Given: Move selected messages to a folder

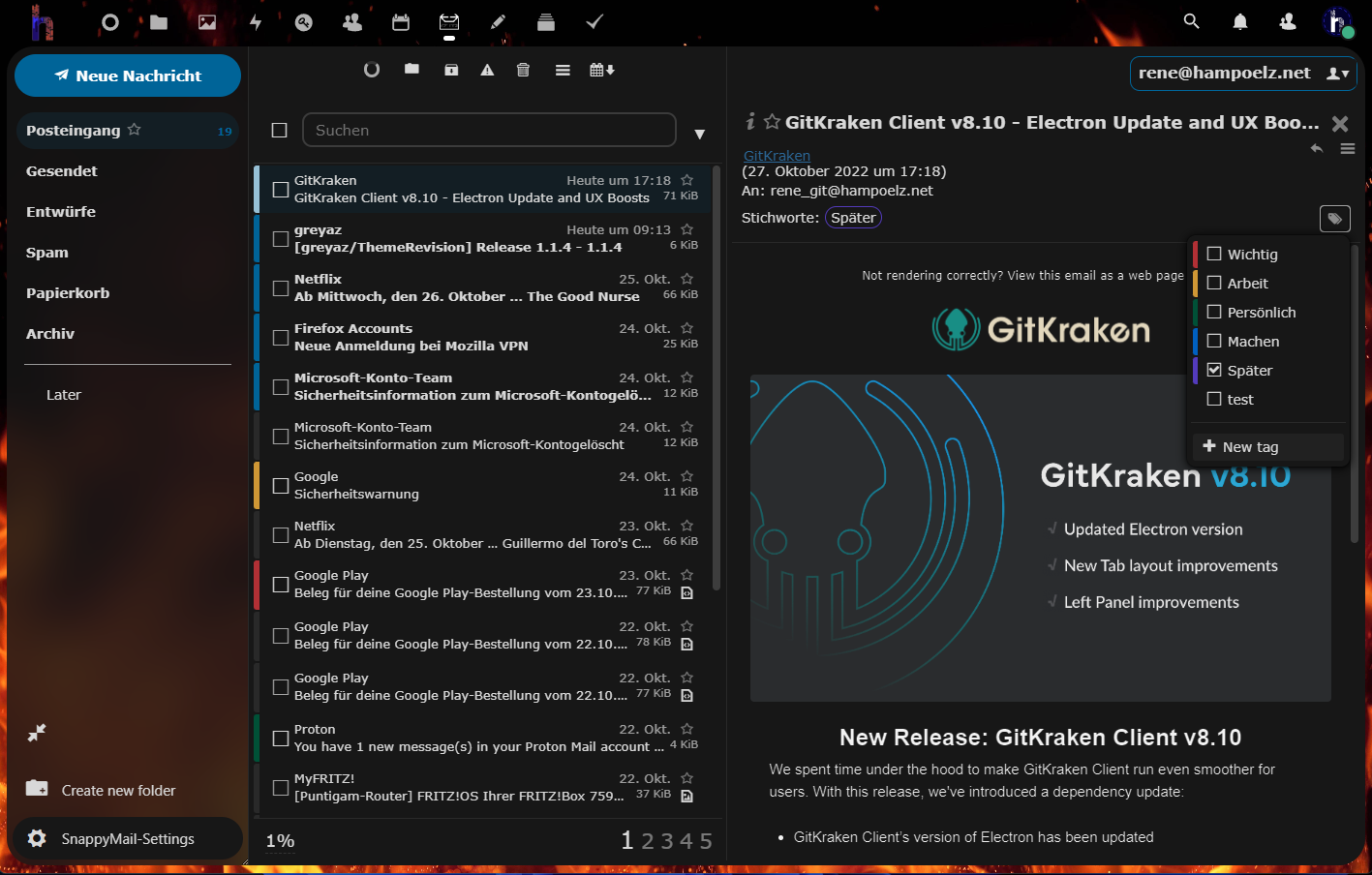Looking at the screenshot, I should pos(412,69).
